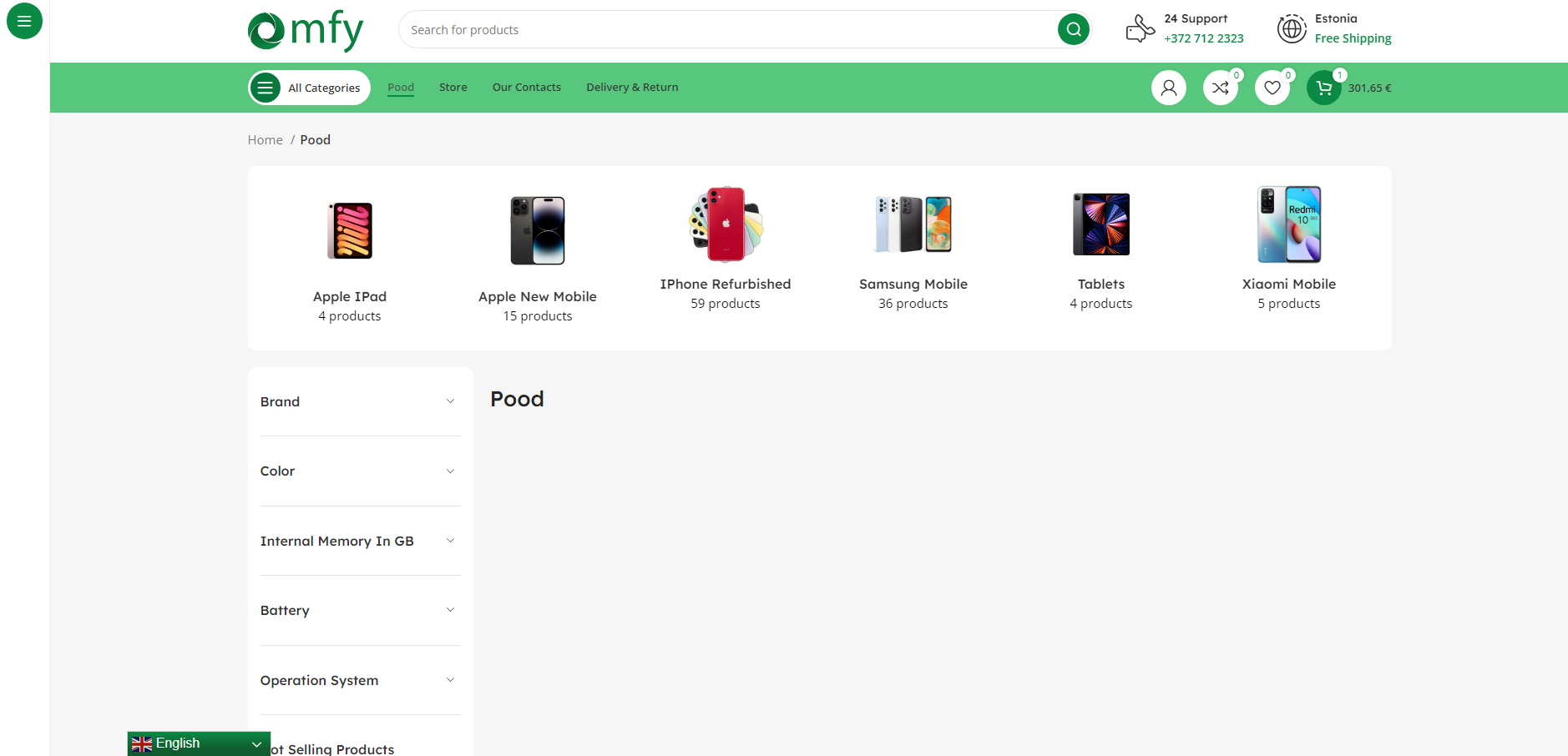Screen dimensions: 1568x756
Task: Click the UK flag language icon
Action: 142,743
